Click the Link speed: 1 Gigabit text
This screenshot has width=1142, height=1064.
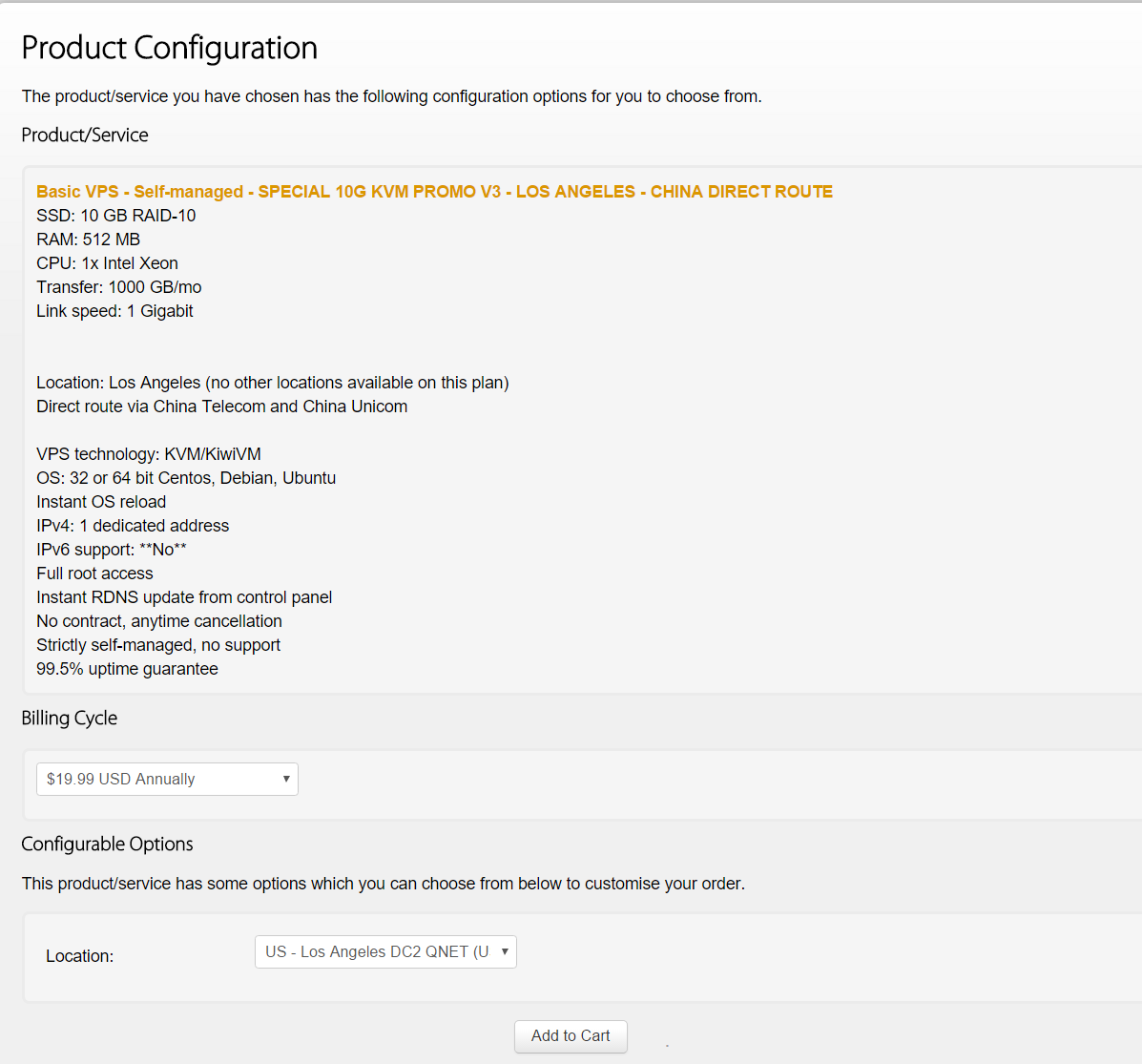pos(114,311)
